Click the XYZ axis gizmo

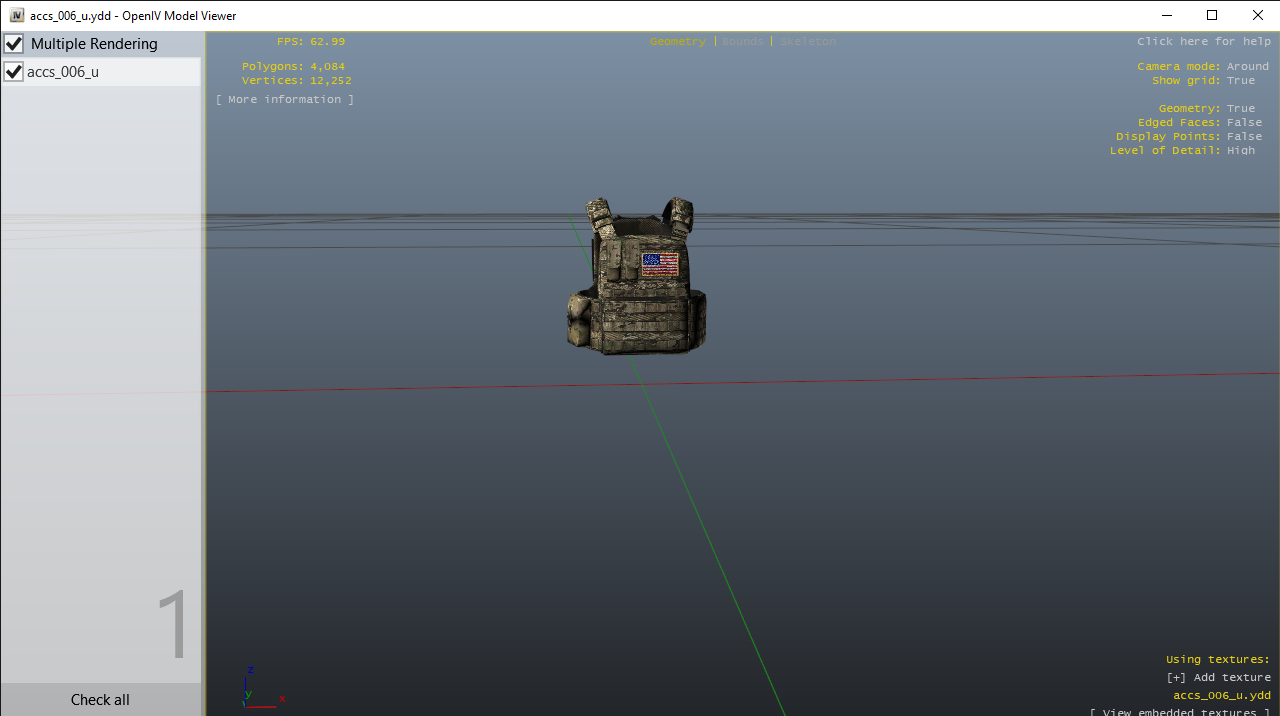point(256,690)
